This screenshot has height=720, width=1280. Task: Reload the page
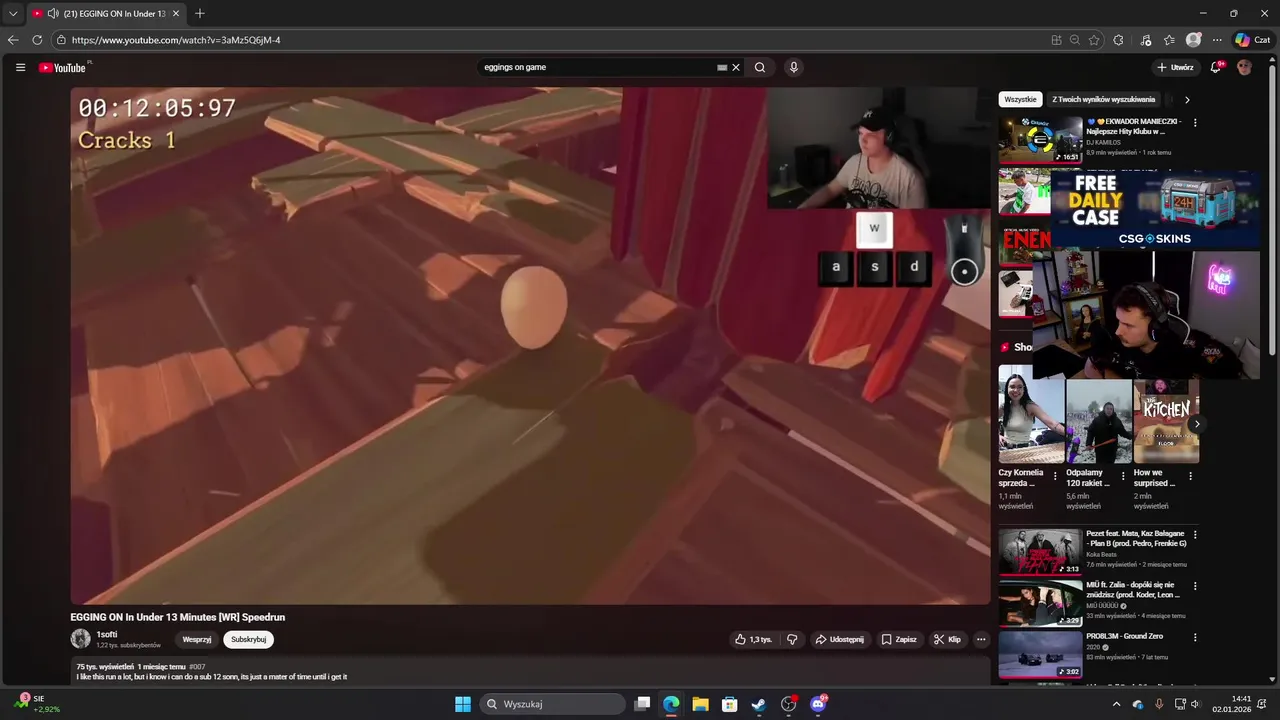(37, 40)
